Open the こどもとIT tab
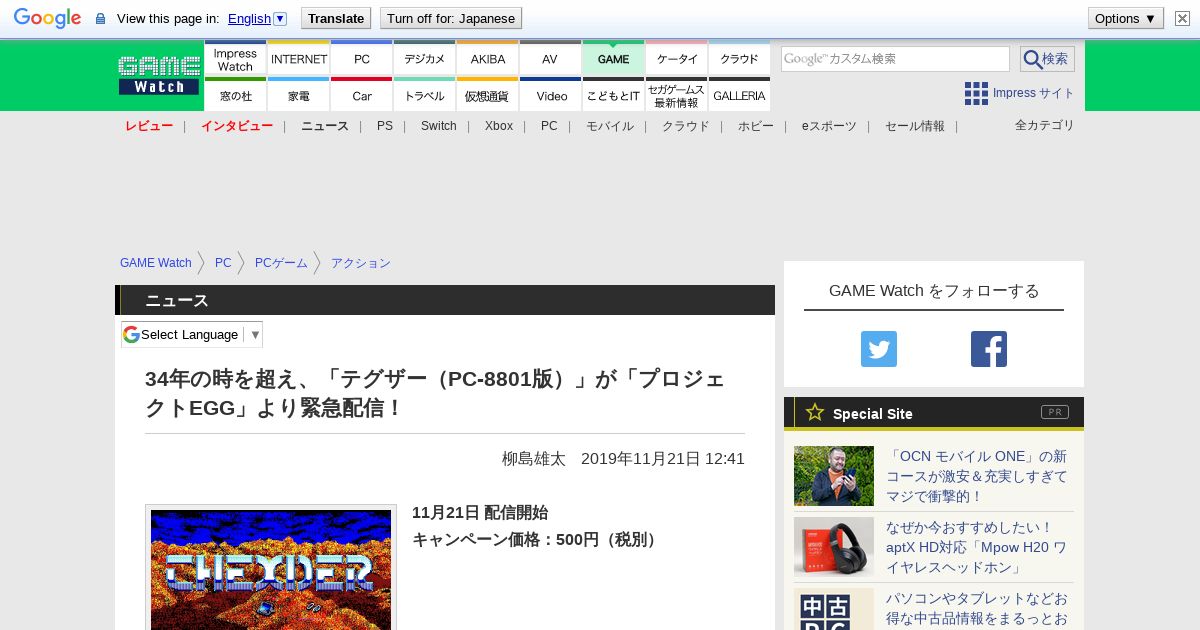The width and height of the screenshot is (1200, 630). pyautogui.click(x=613, y=95)
